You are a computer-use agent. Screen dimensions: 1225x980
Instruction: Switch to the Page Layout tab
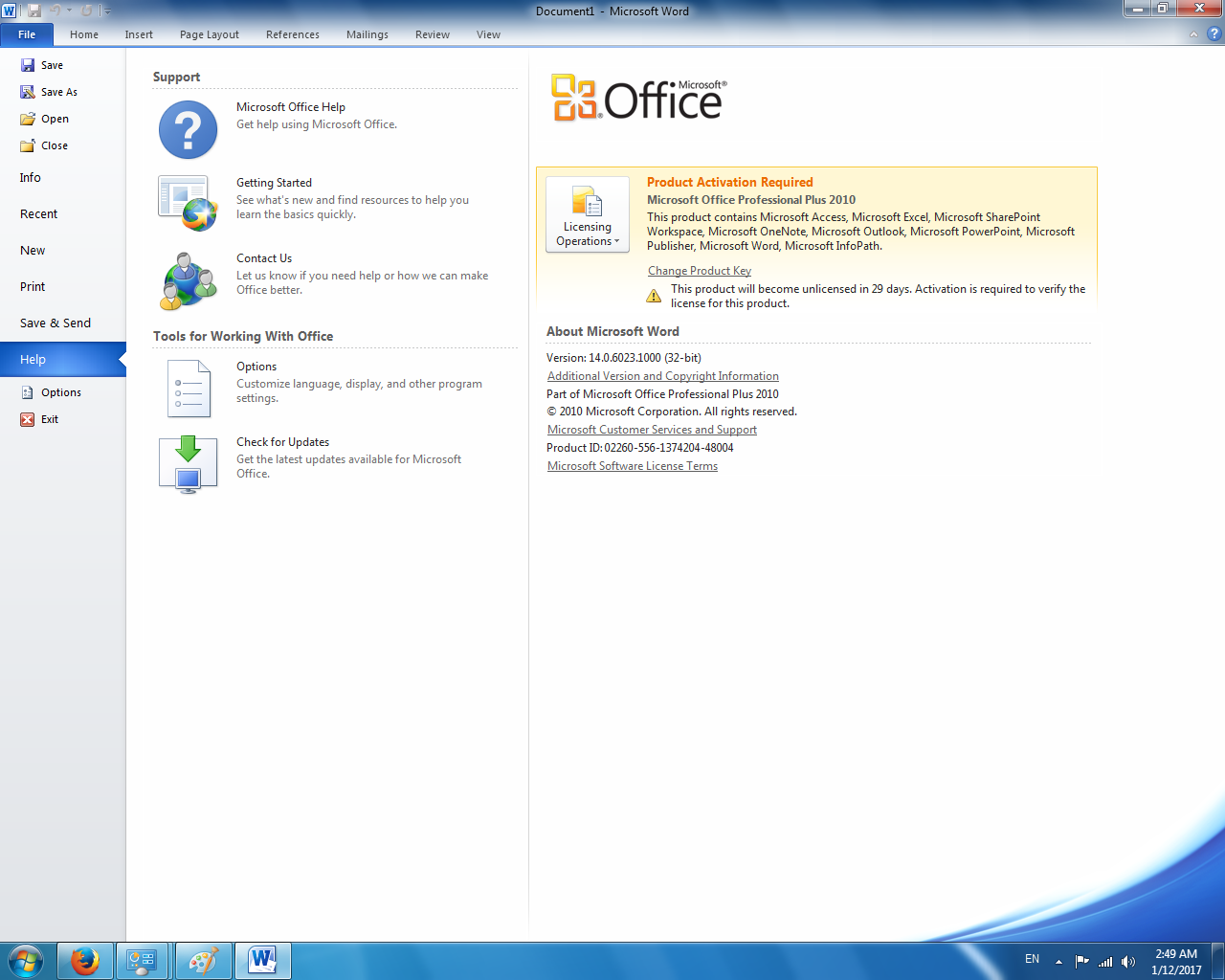coord(210,34)
